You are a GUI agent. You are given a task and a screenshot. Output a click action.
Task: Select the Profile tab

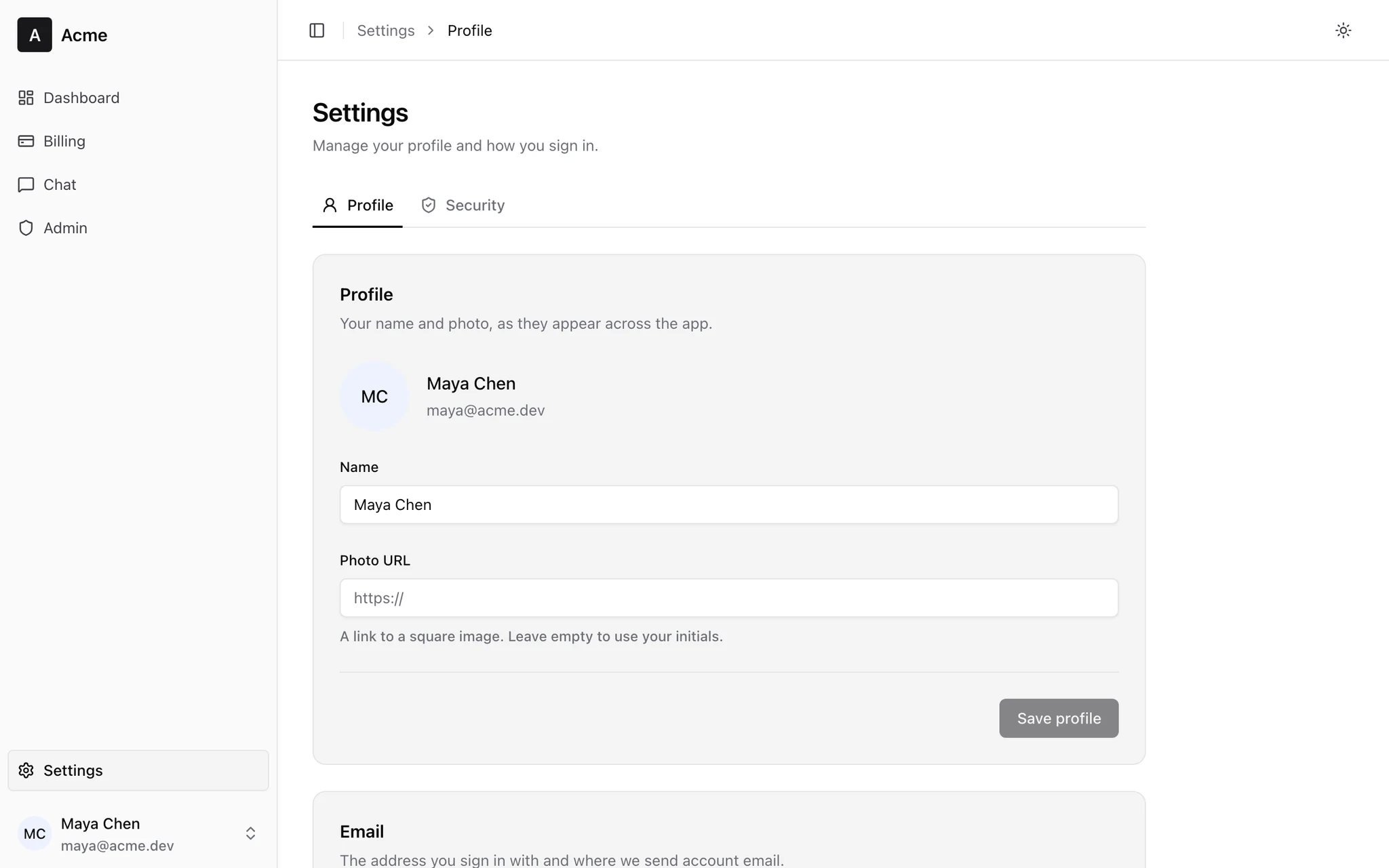[357, 205]
